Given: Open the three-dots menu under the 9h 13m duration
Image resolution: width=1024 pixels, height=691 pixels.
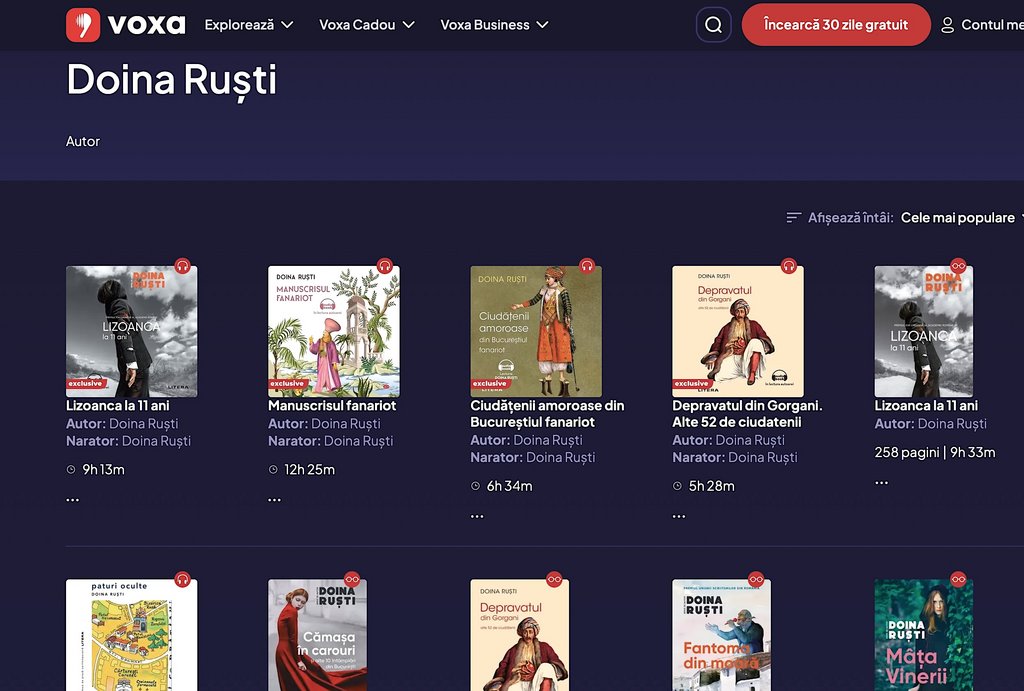Looking at the screenshot, I should [72, 500].
